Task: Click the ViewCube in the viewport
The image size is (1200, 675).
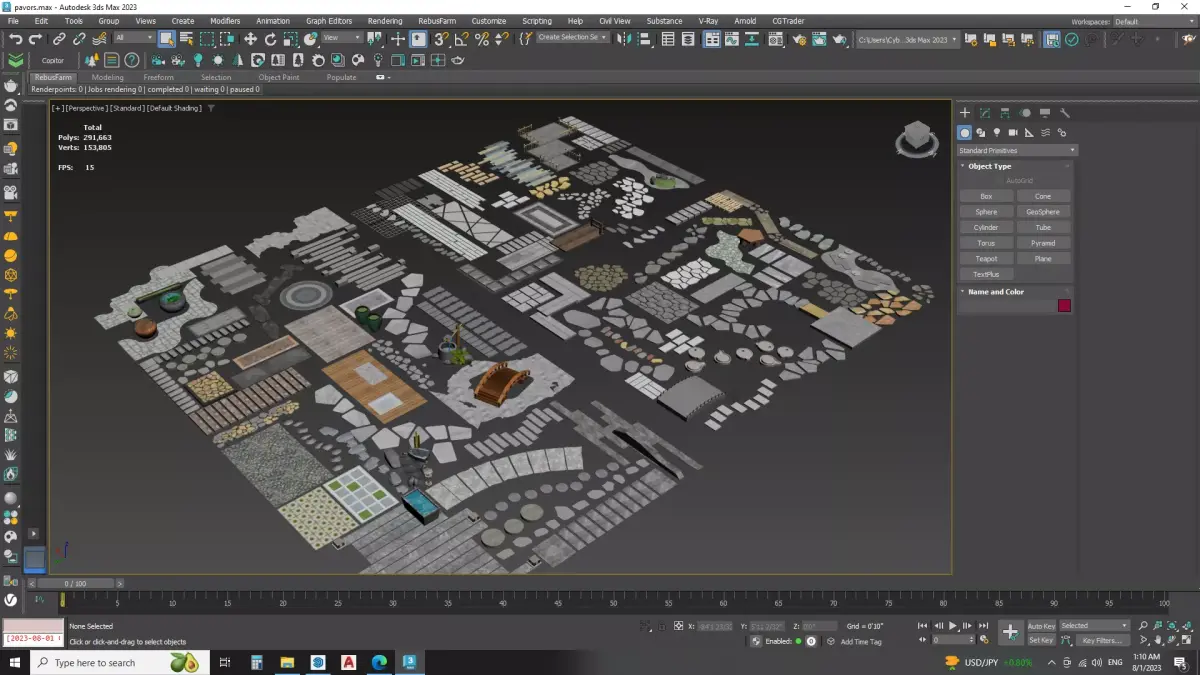Action: [915, 137]
